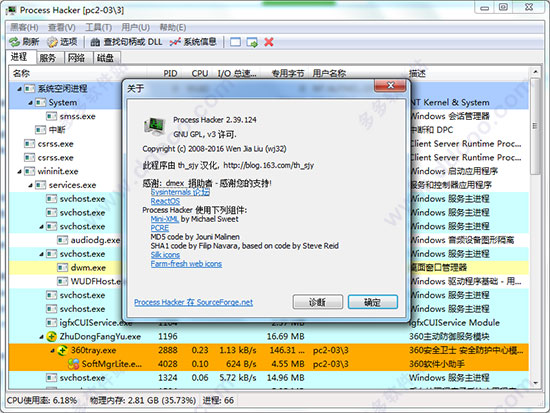This screenshot has width=550, height=413.
Task: Click the Refresh toolbar icon
Action: (14, 42)
